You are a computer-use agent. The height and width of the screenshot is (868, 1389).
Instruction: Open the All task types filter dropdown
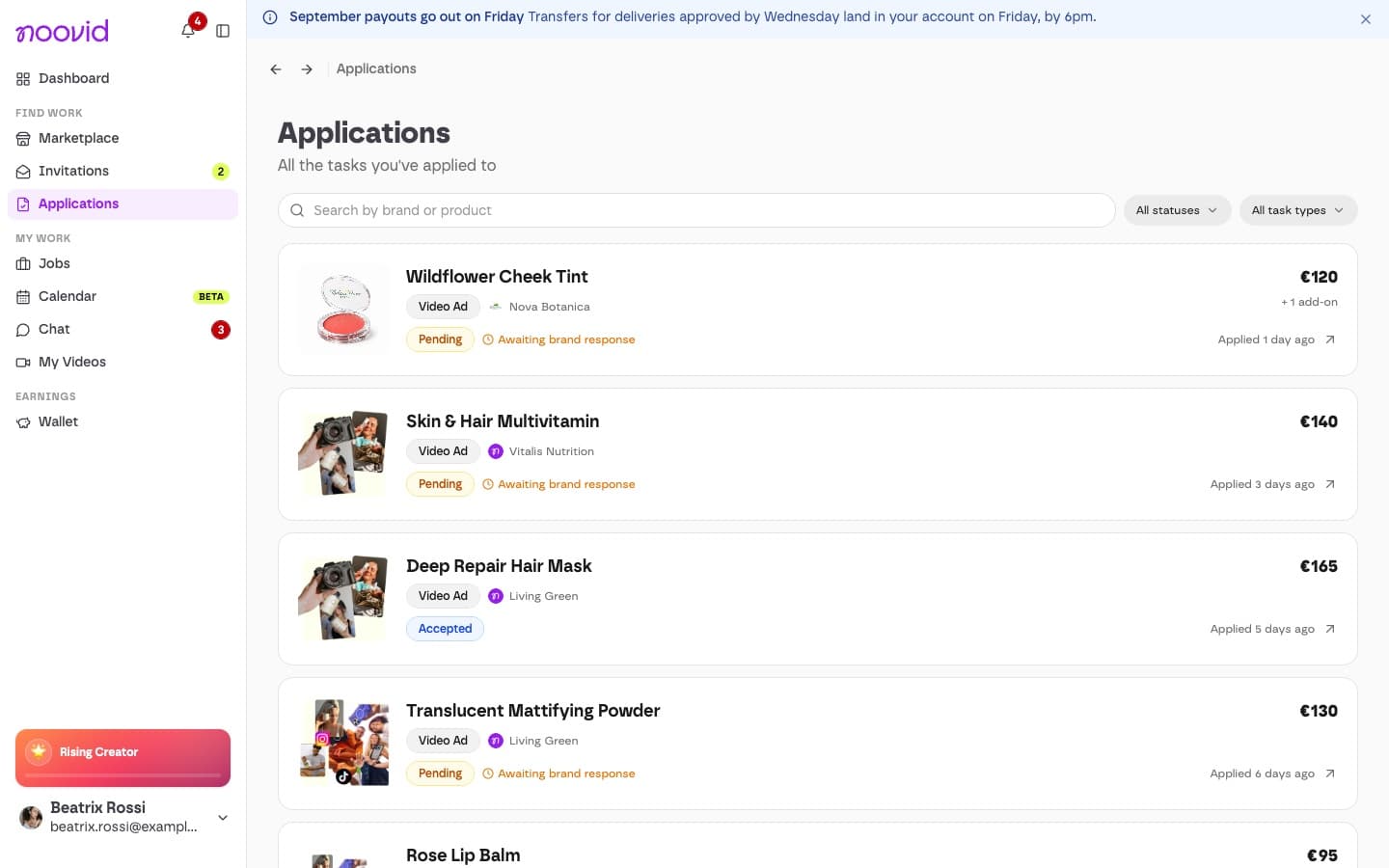coord(1297,210)
